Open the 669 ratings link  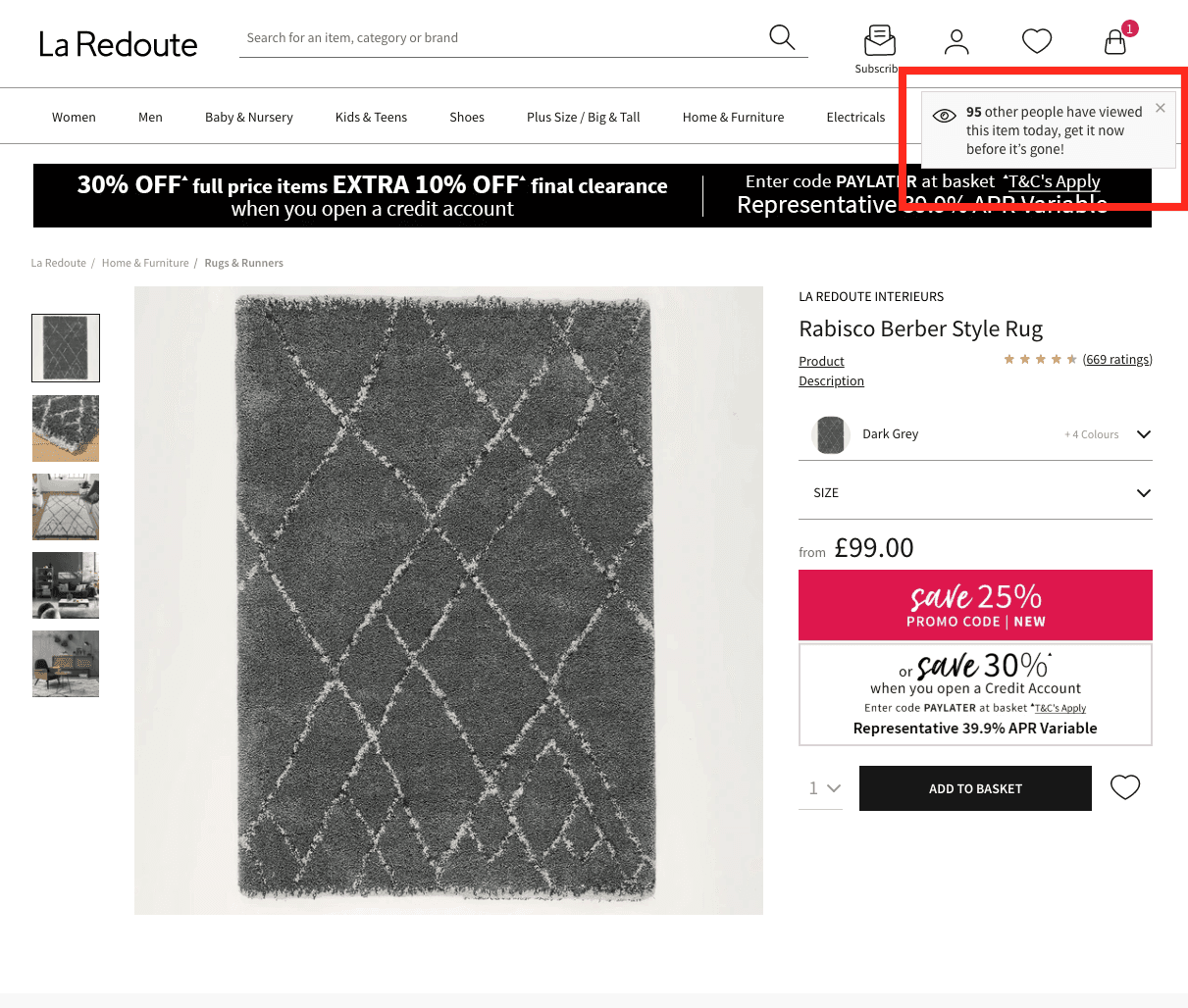click(1117, 359)
